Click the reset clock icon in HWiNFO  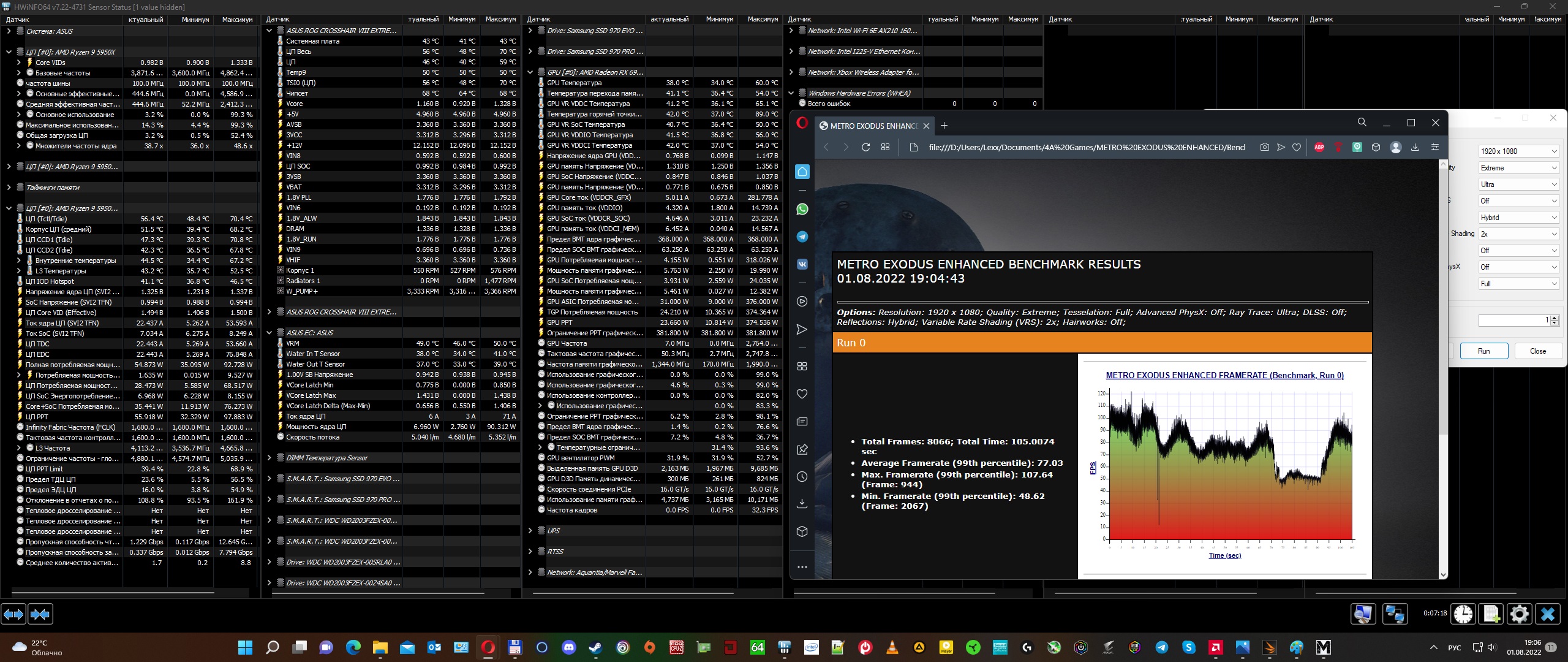[x=1463, y=614]
